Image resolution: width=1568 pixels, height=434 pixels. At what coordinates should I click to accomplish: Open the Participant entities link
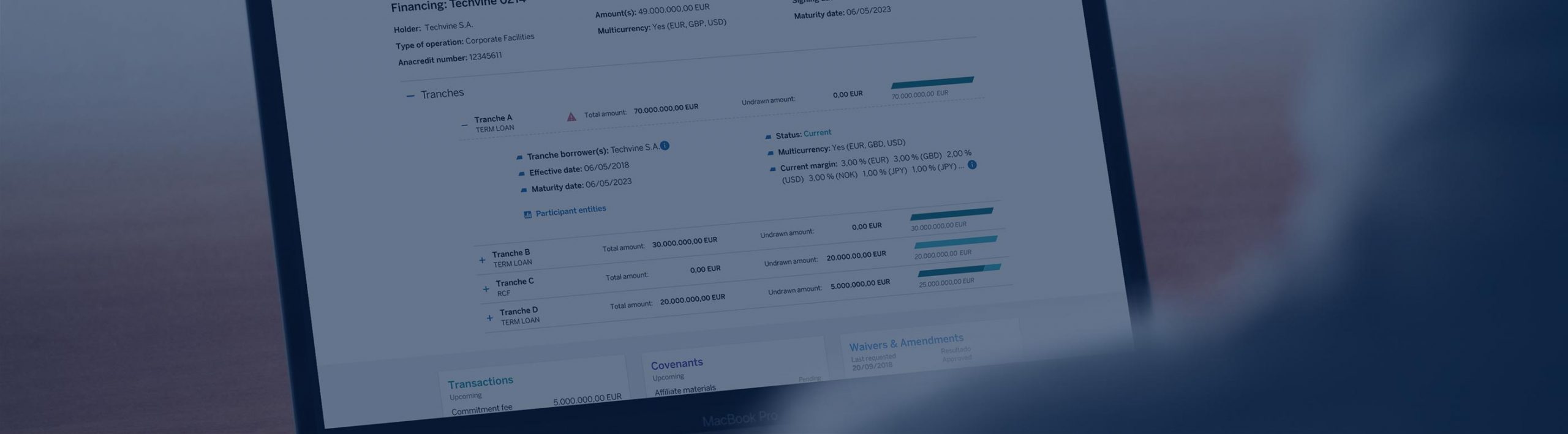(571, 211)
